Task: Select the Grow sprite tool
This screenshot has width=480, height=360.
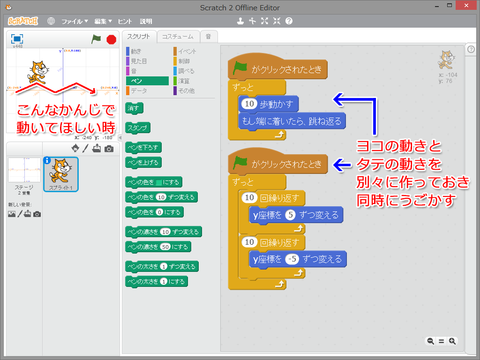Action: point(265,21)
